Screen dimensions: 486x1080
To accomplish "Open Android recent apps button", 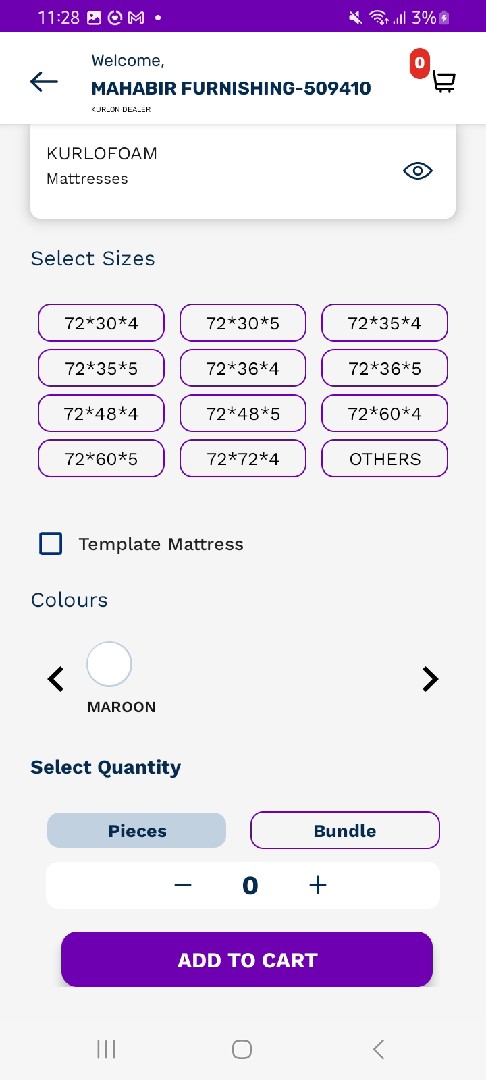I will [x=106, y=1049].
